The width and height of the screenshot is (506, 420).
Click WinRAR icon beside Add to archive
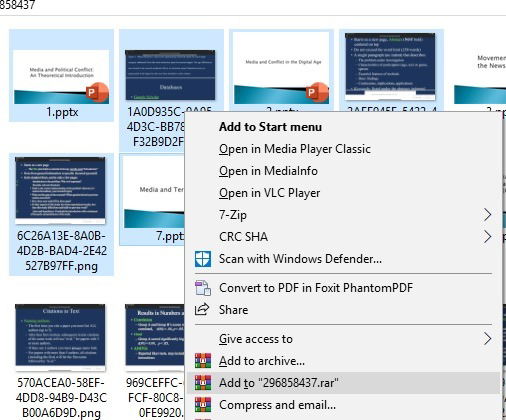pos(203,361)
